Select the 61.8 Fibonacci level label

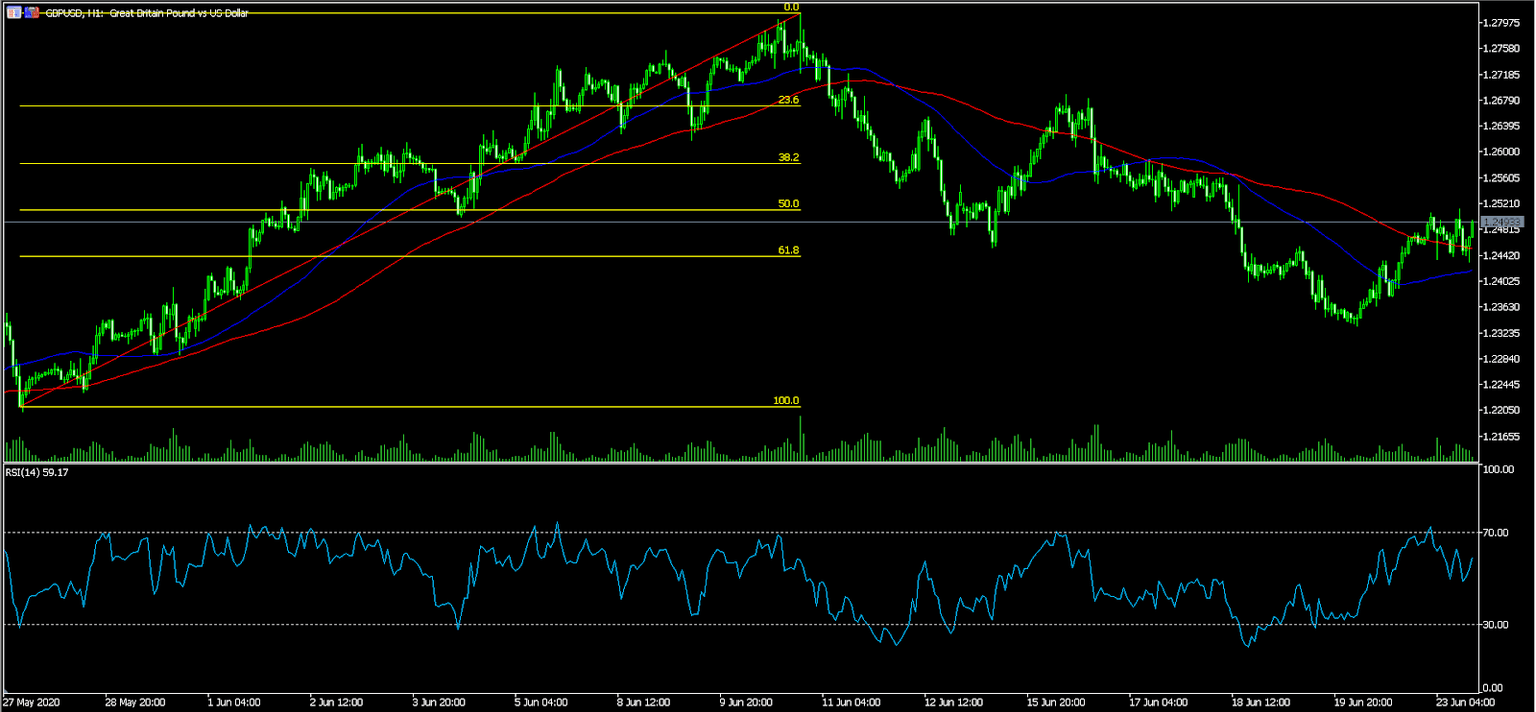789,251
